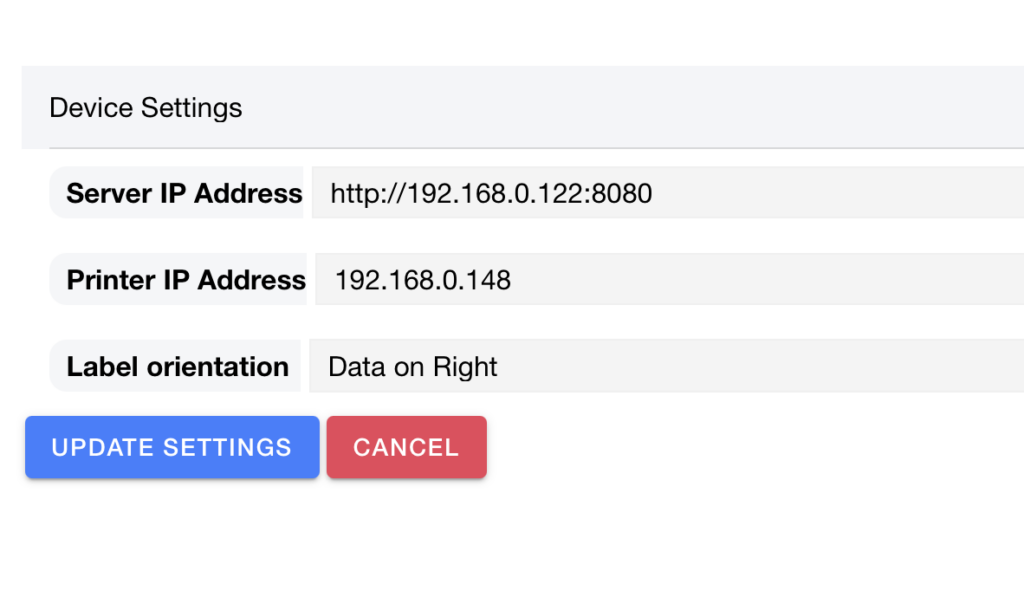Click the word orientation in the label

217,366
